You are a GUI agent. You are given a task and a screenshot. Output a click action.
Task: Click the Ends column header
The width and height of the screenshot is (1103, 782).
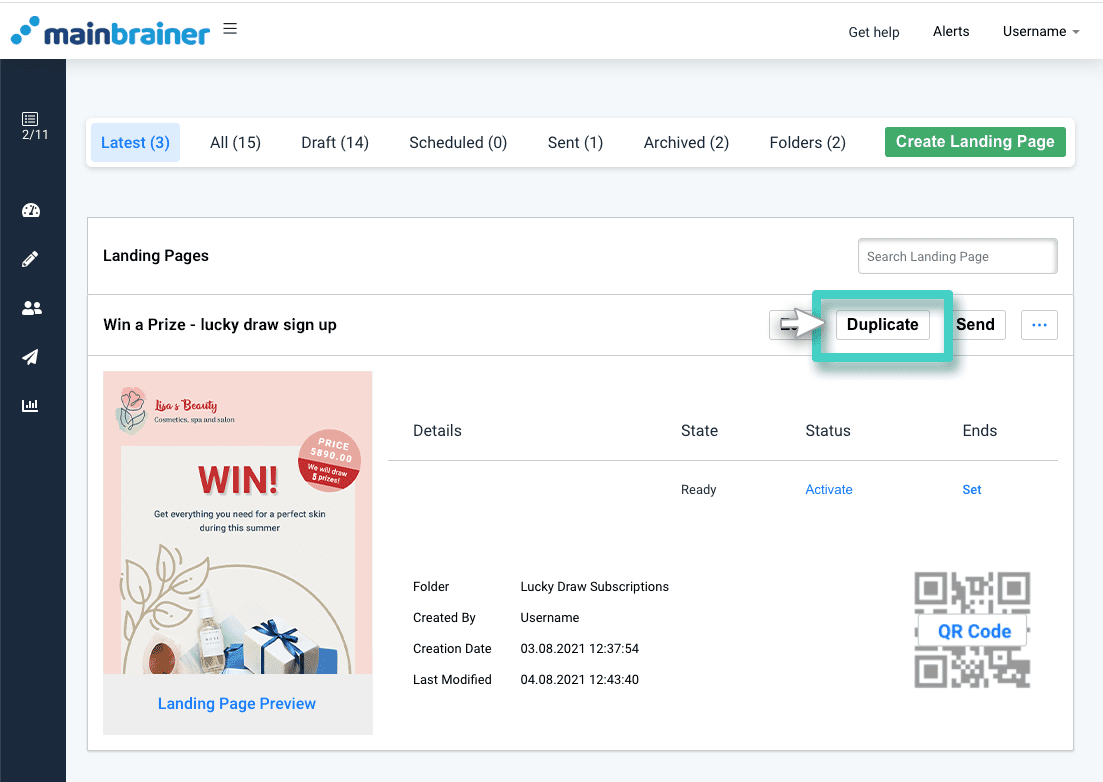tap(979, 430)
